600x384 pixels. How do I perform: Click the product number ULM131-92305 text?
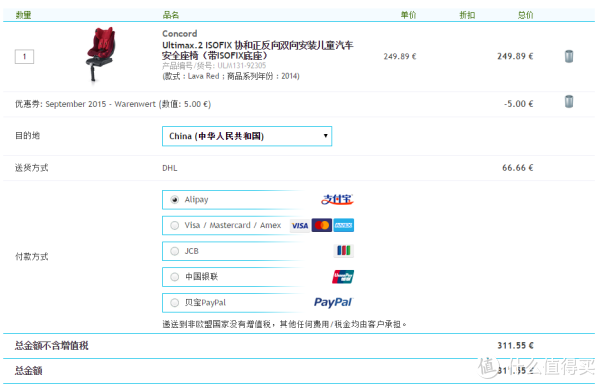coord(214,66)
